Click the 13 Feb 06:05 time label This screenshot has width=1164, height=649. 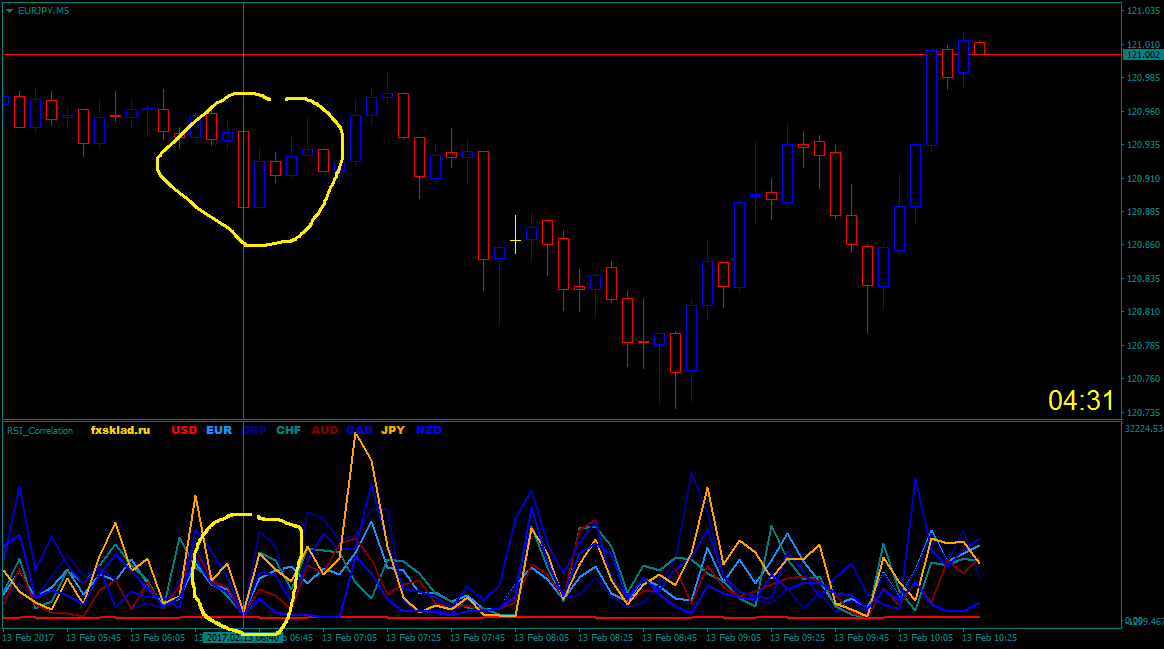(x=157, y=638)
